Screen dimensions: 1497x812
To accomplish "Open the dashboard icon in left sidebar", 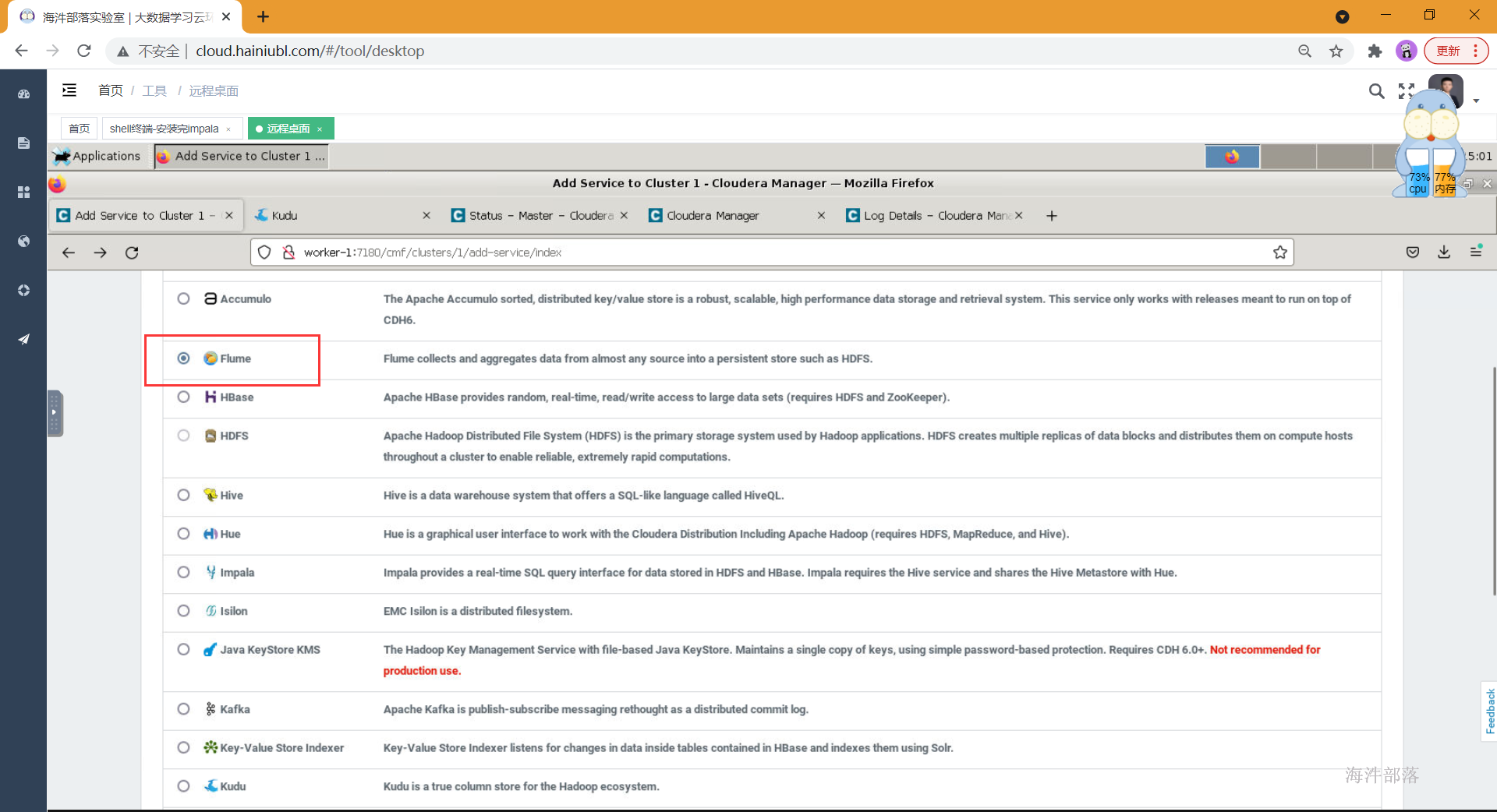I will pos(23,94).
